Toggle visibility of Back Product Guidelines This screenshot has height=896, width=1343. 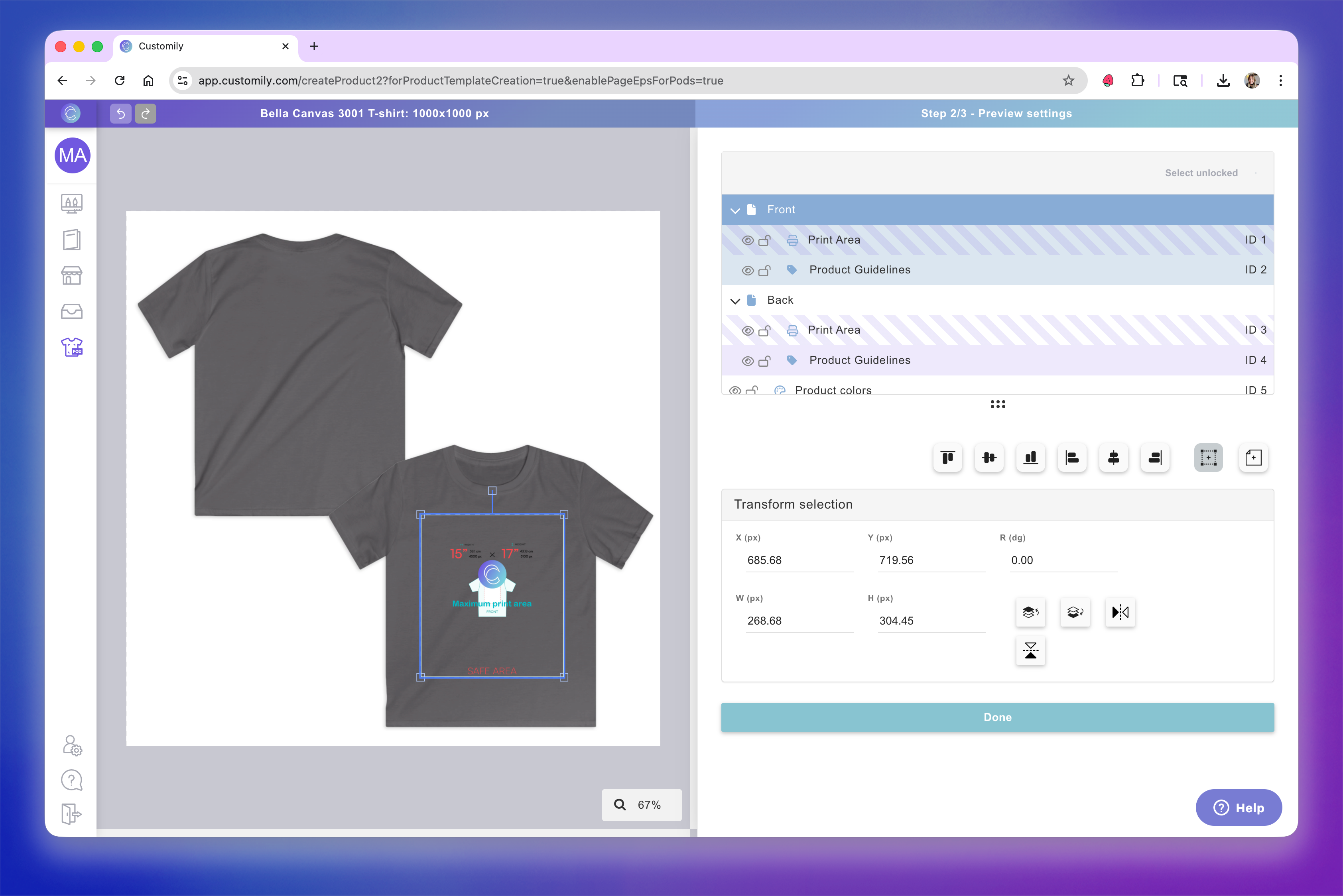click(747, 361)
